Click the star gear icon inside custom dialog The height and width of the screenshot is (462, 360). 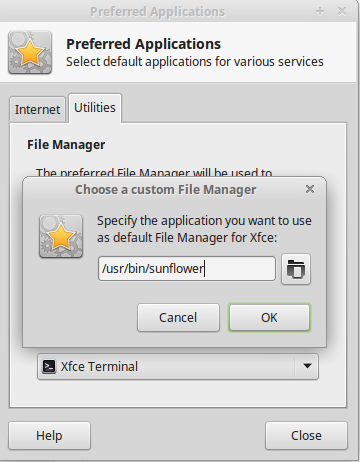click(x=61, y=236)
